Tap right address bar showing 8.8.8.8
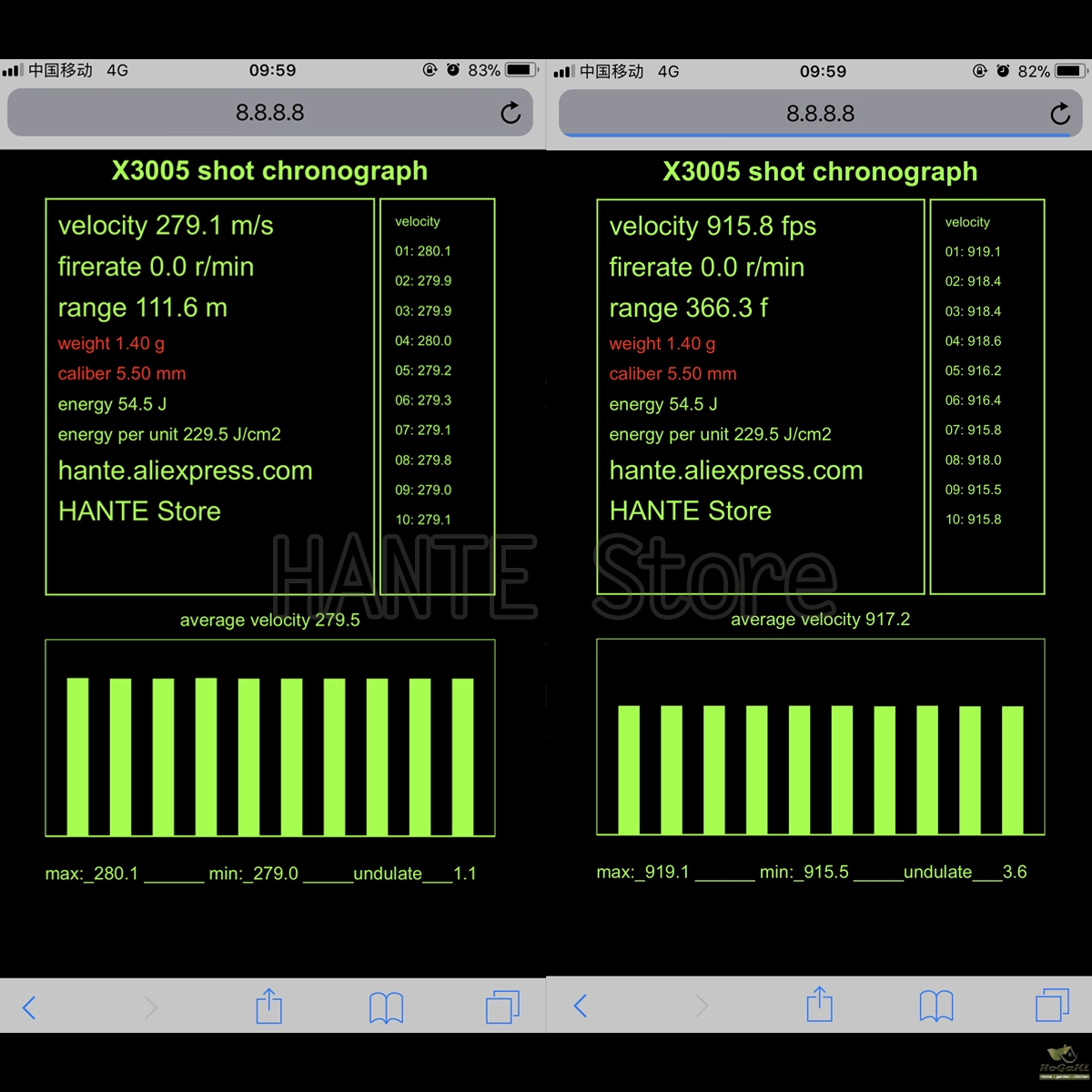Screen dimensions: 1092x1092 click(820, 114)
